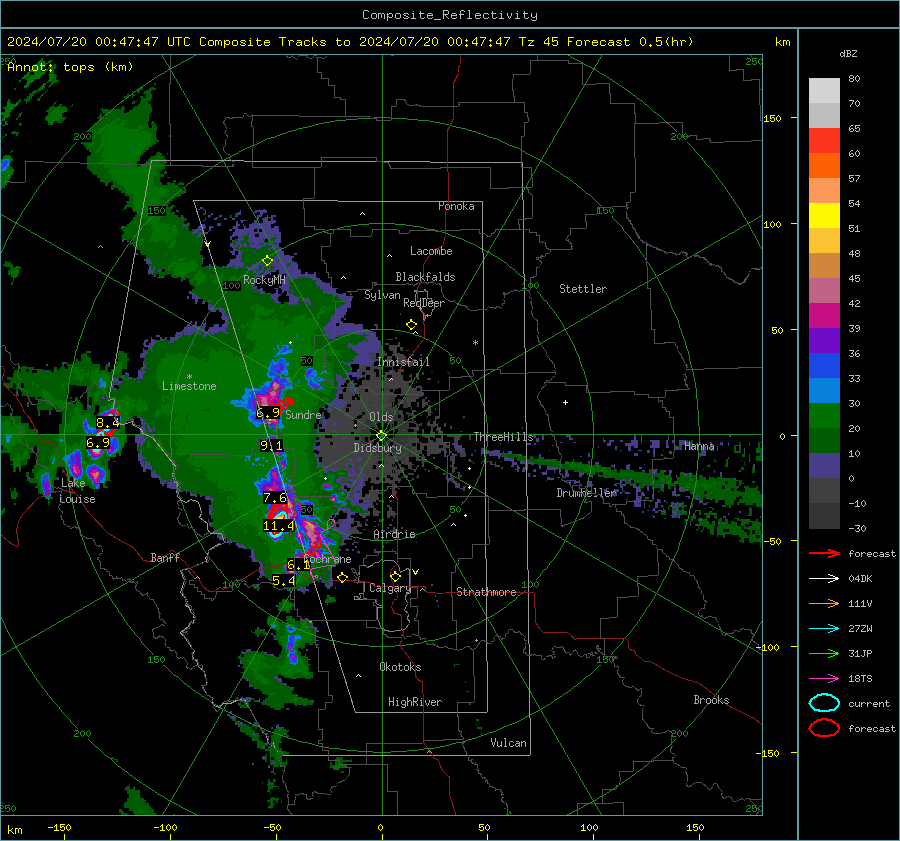Pick the blue 33–36 dBZ legend swatch
The image size is (900, 841).
tap(824, 366)
